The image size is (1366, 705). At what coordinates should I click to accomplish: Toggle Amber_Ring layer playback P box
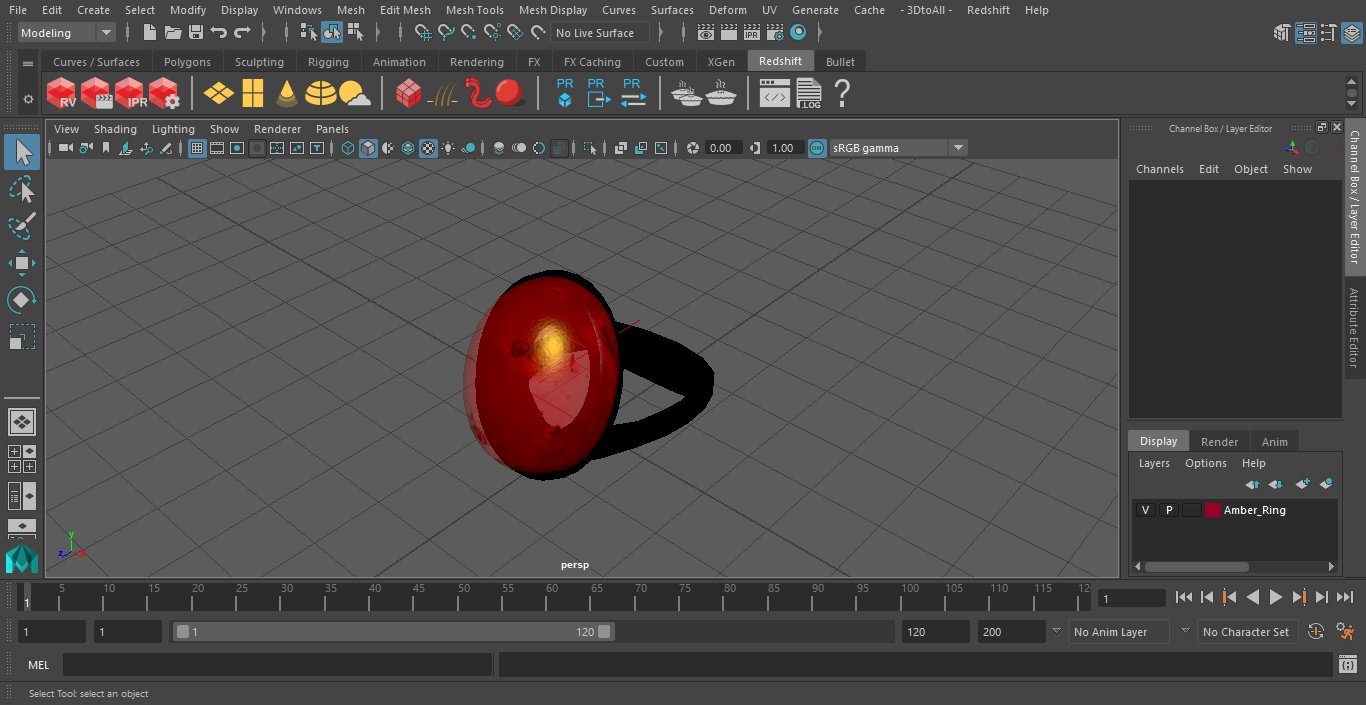coord(1168,510)
